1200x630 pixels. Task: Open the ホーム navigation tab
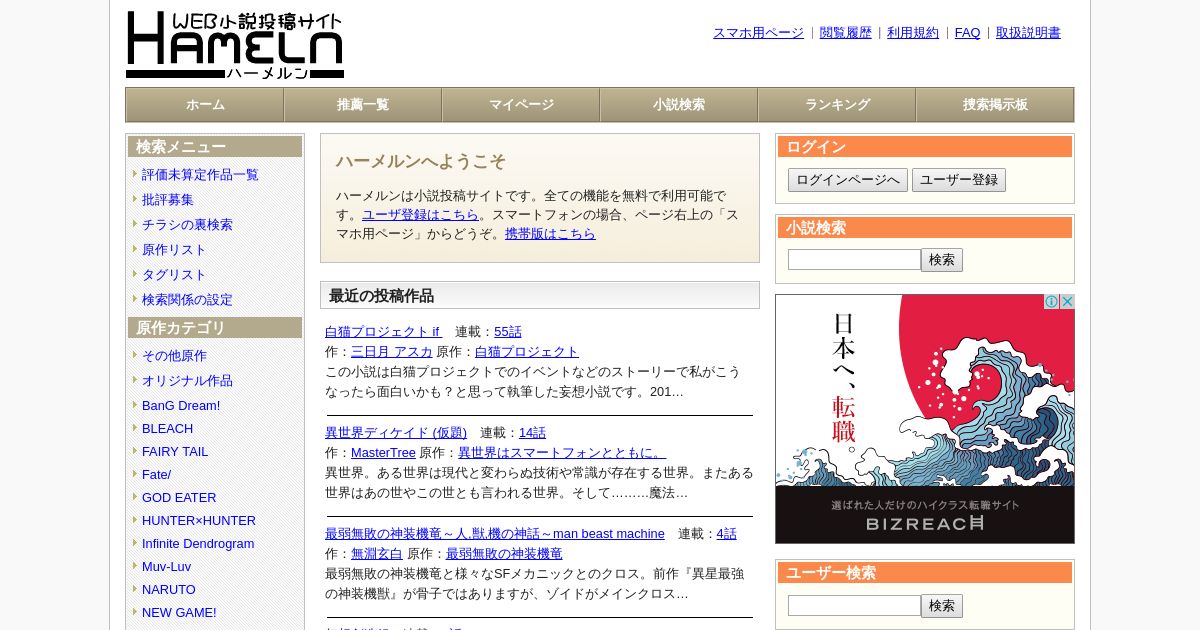point(205,105)
